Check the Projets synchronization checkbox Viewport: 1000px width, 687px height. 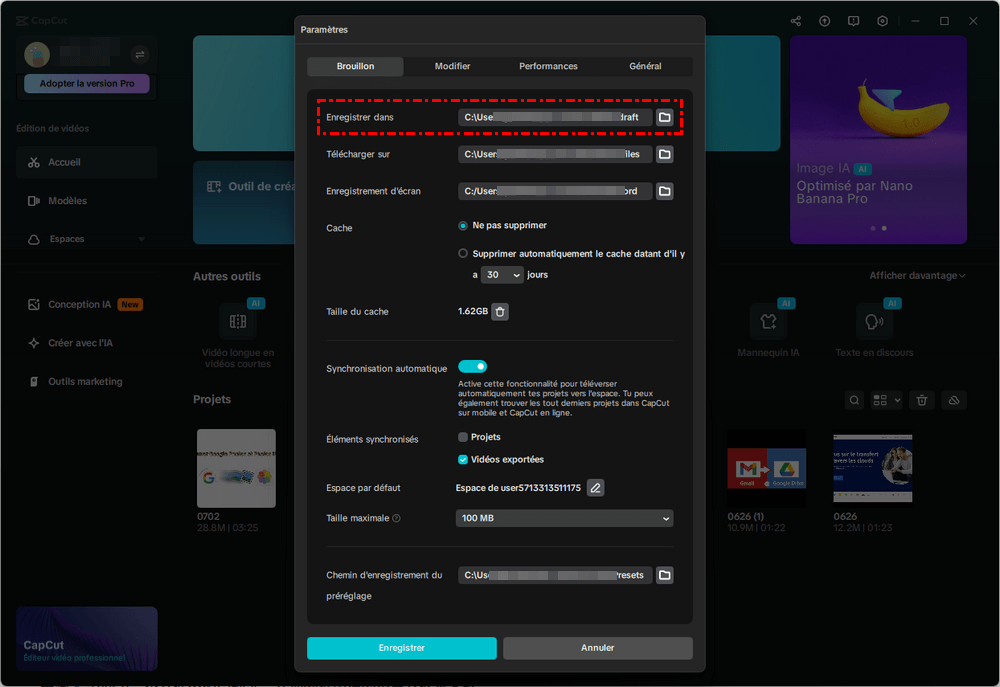click(x=463, y=437)
